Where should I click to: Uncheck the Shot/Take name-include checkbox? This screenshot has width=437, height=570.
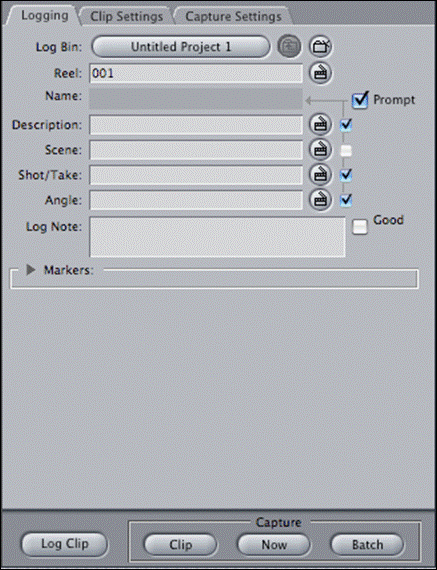point(346,176)
